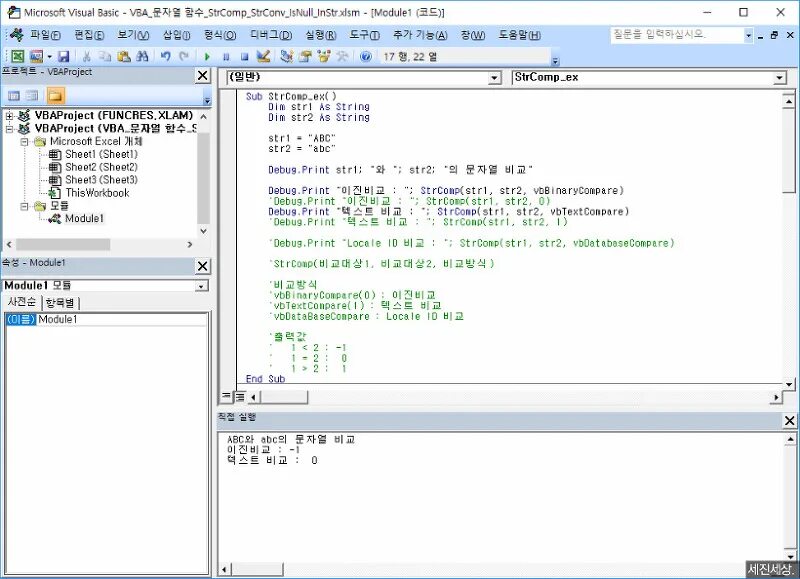Open the Object Browser toolbar icon
The height and width of the screenshot is (579, 800).
point(323,56)
